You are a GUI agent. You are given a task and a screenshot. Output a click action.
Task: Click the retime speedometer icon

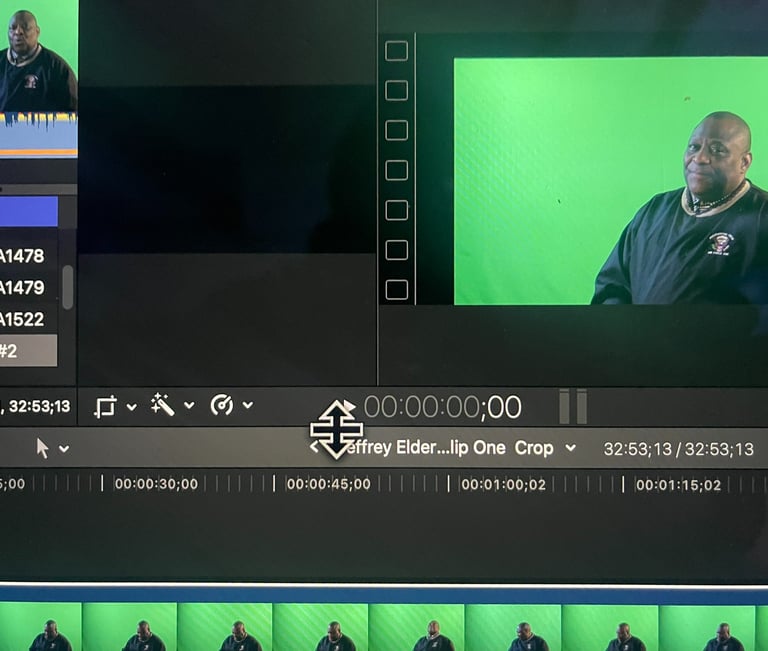click(222, 405)
